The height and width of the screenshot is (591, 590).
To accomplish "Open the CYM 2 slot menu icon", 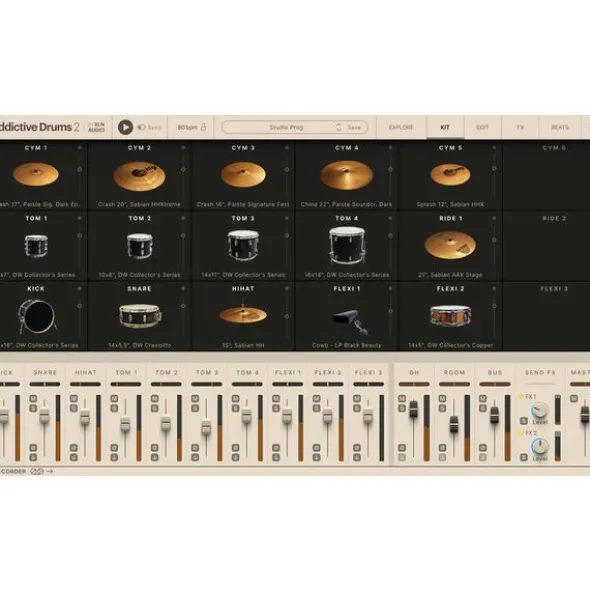I will [183, 148].
